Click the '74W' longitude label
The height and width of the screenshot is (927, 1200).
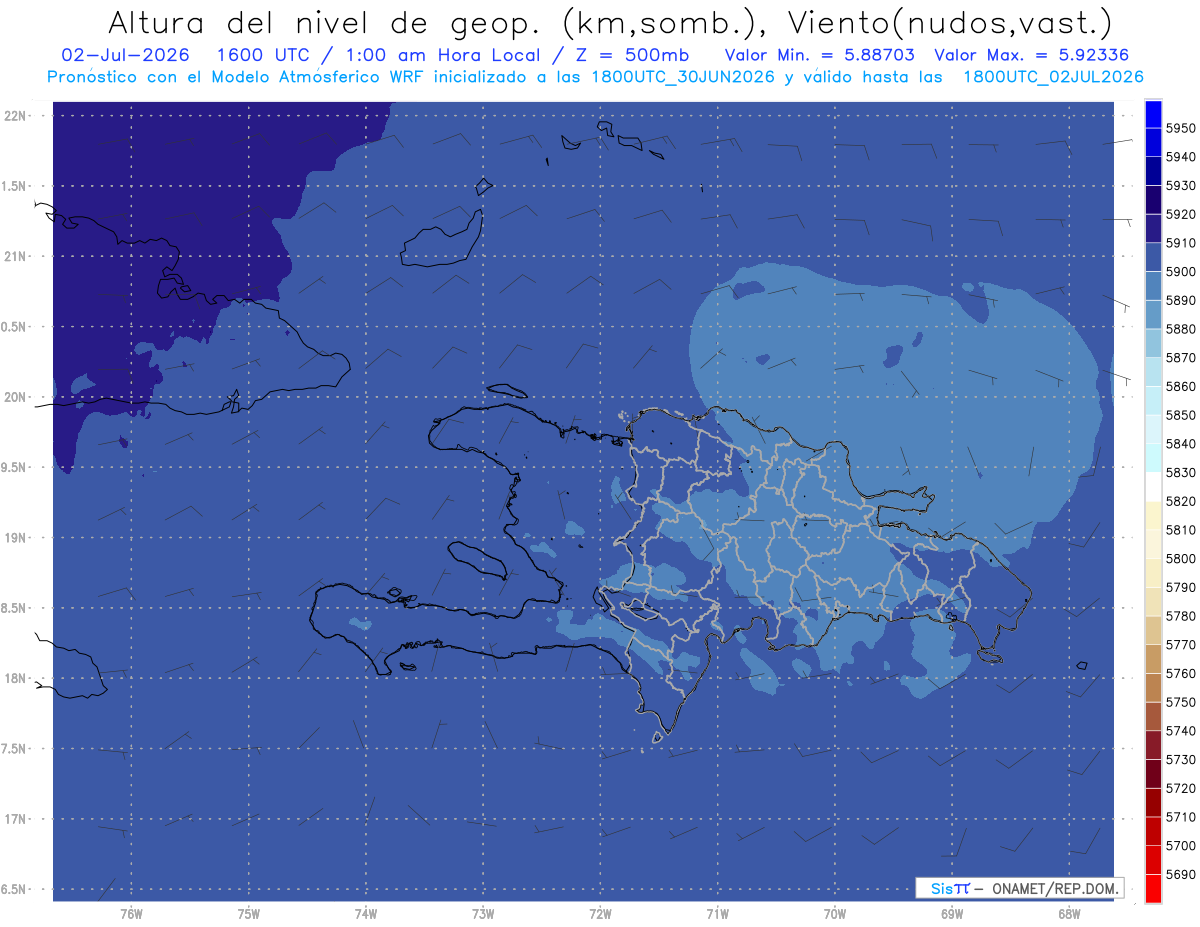(366, 912)
